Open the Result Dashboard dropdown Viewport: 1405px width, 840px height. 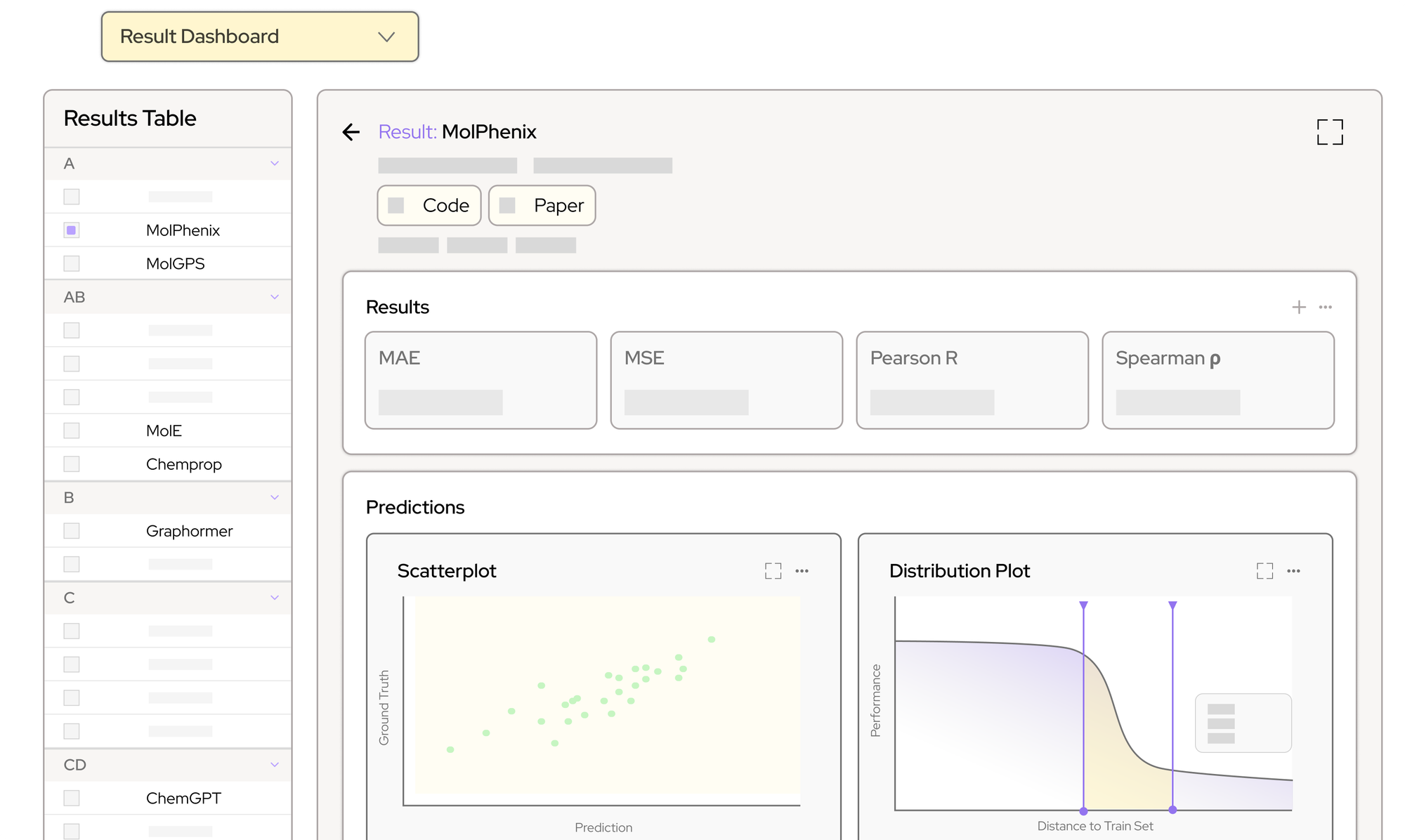tap(260, 37)
